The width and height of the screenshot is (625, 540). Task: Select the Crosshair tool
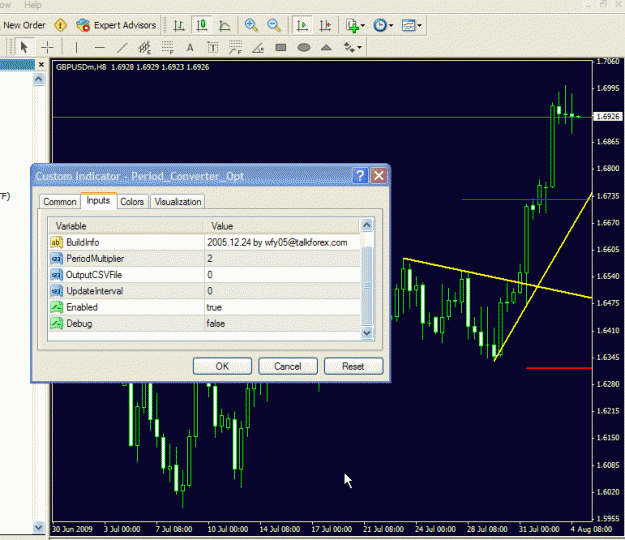click(x=47, y=47)
